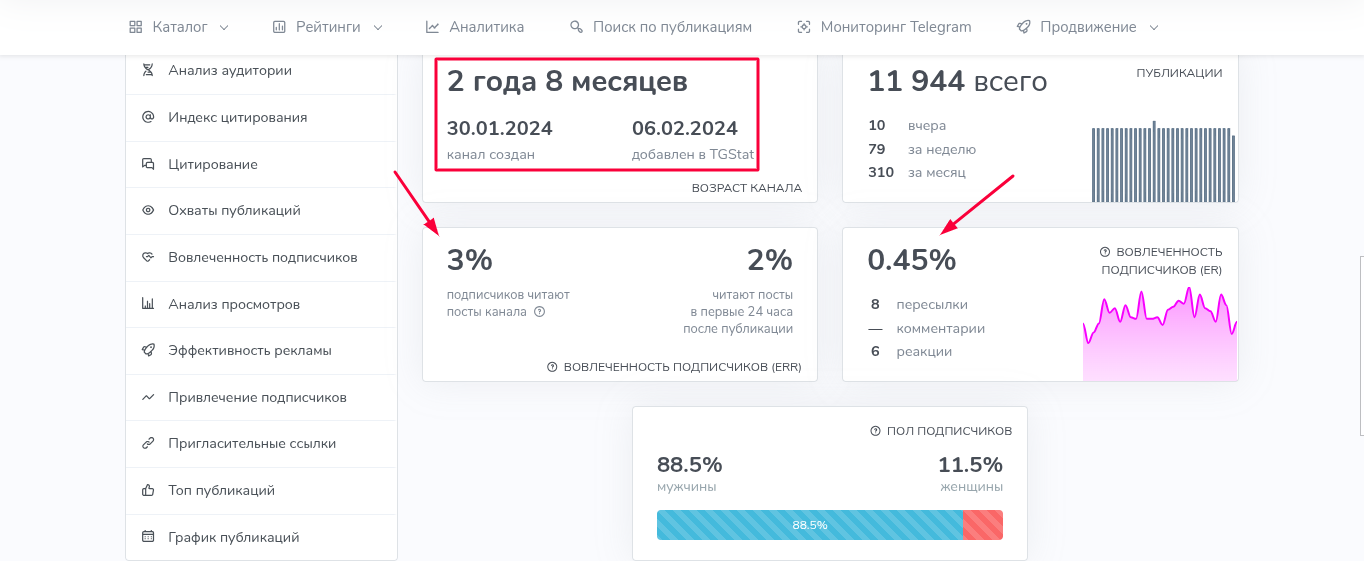Screen dimensions: 1364x561
Task: Click the 11 944 всего total value
Action: 957,81
